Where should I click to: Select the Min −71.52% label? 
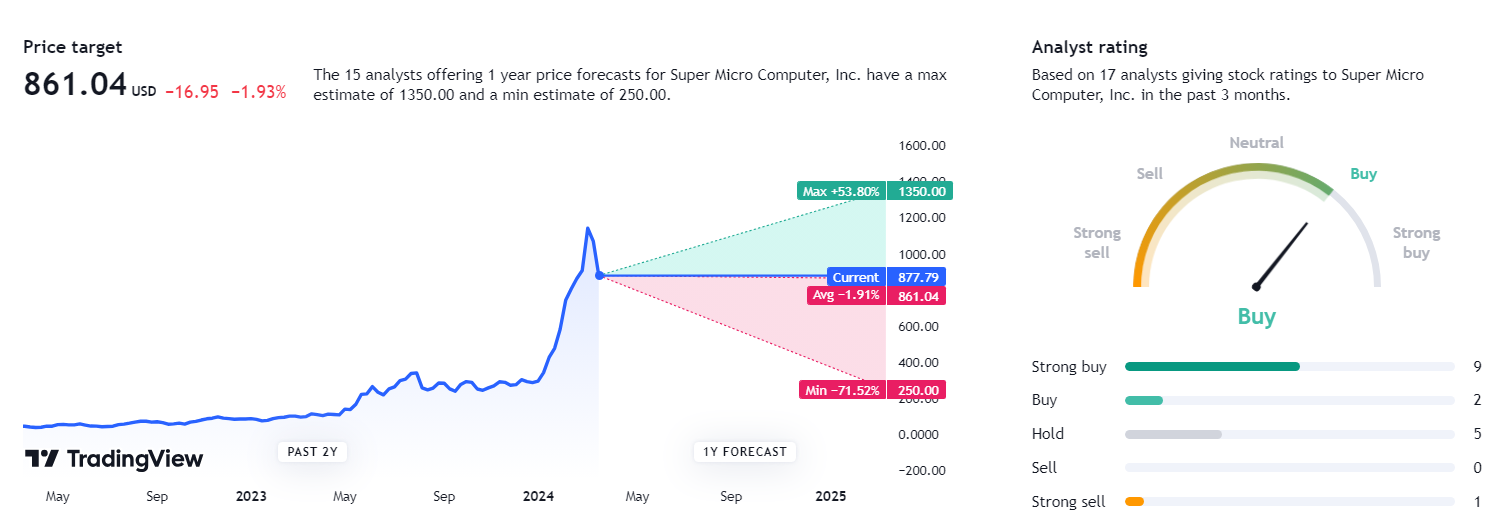click(841, 390)
